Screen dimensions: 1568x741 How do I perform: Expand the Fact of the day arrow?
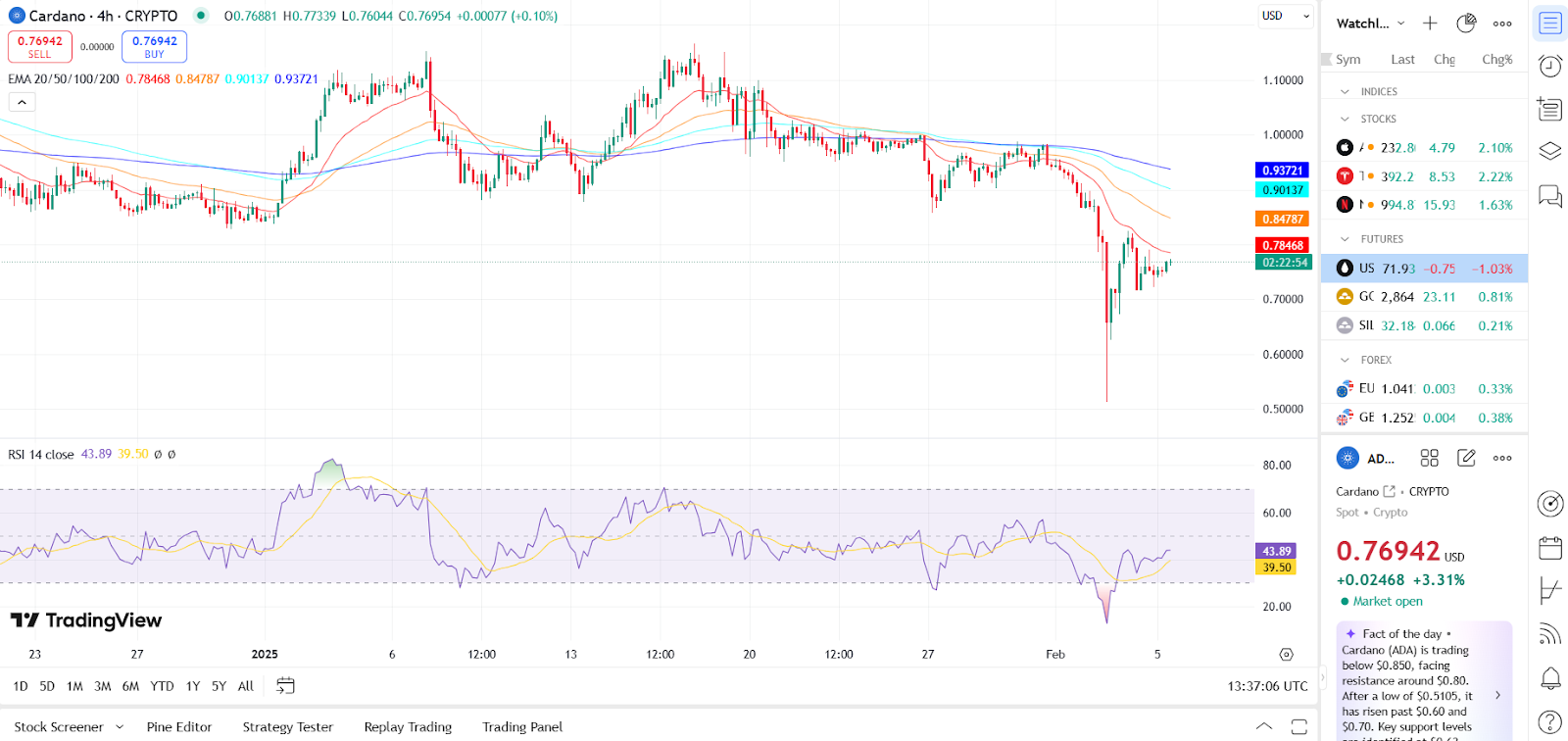1497,695
